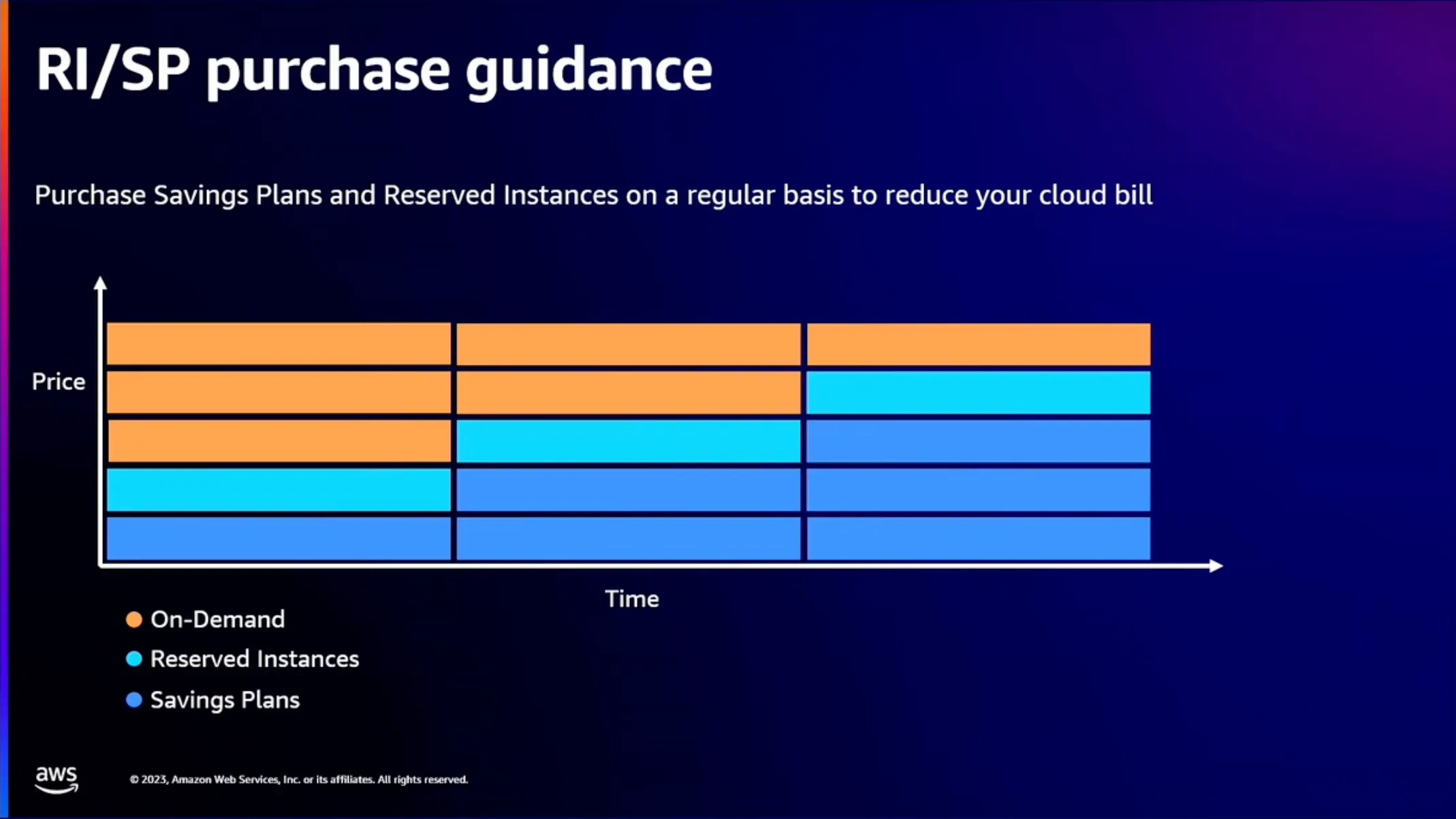Click the 2023 Amazon Web Services copyright notice
Image resolution: width=1456 pixels, height=819 pixels.
click(x=299, y=779)
